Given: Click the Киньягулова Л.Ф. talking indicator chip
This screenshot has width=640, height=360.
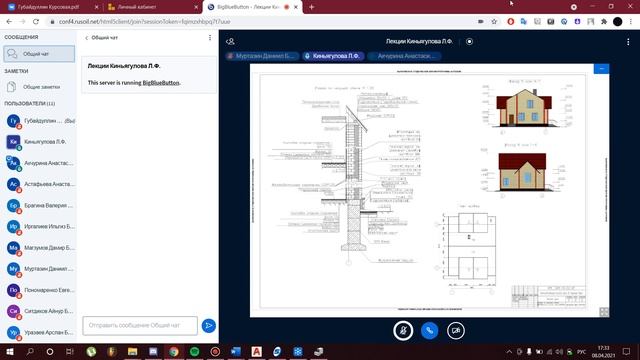Looking at the screenshot, I should click(333, 56).
